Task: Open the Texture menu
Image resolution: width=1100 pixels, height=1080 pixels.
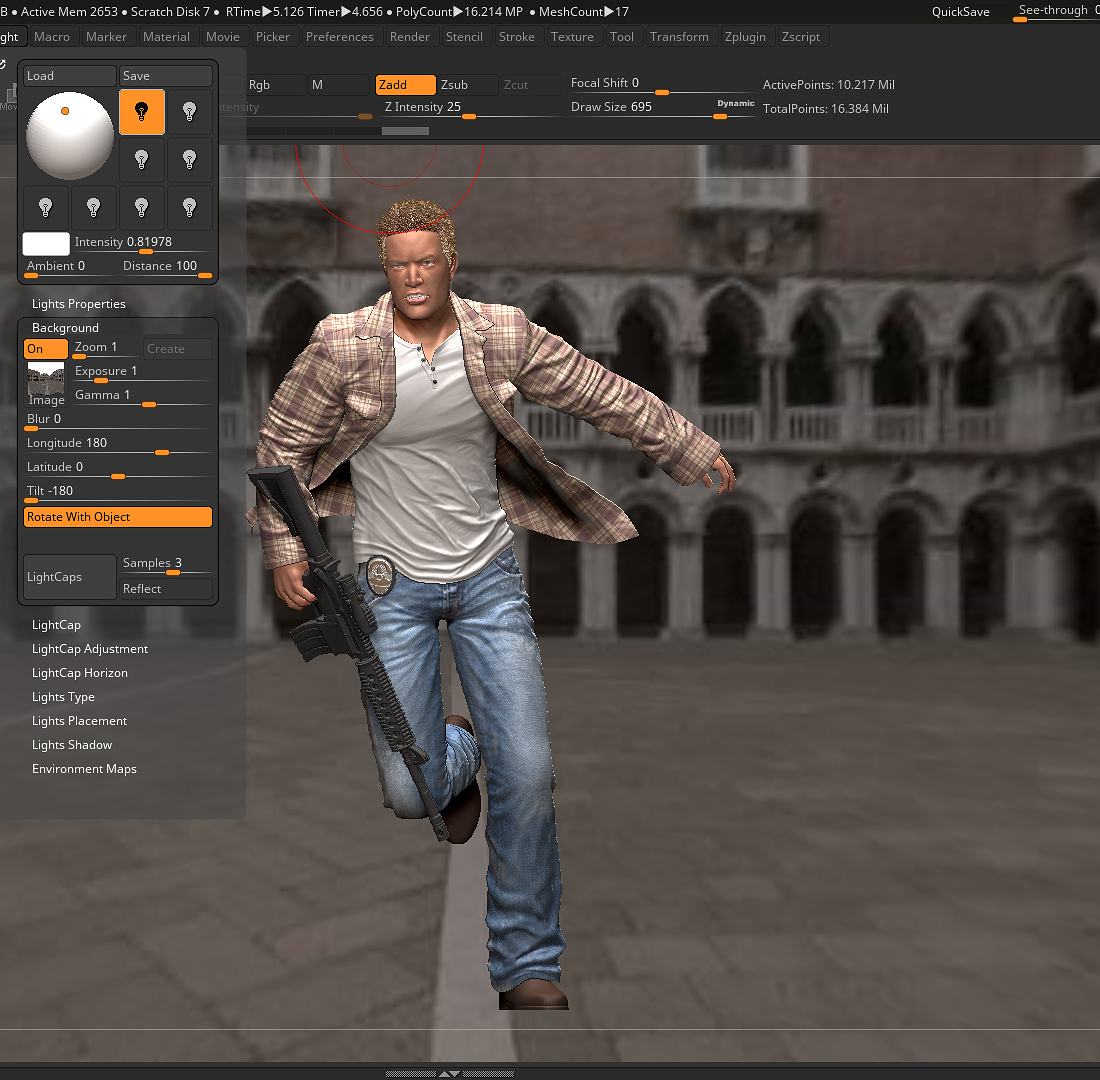Action: tap(572, 36)
